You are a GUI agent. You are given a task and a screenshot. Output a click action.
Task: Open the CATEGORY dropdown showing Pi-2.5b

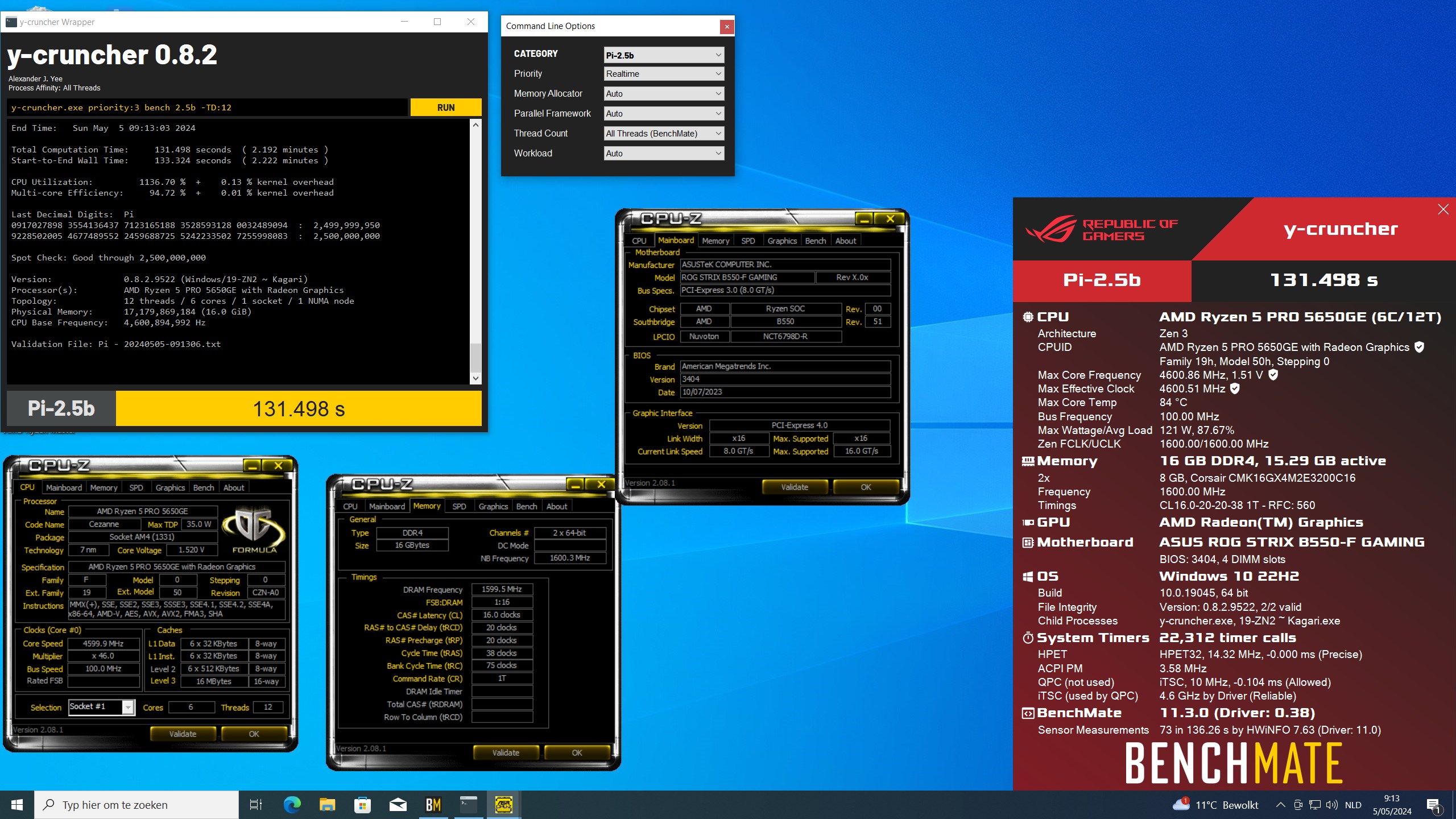click(664, 55)
